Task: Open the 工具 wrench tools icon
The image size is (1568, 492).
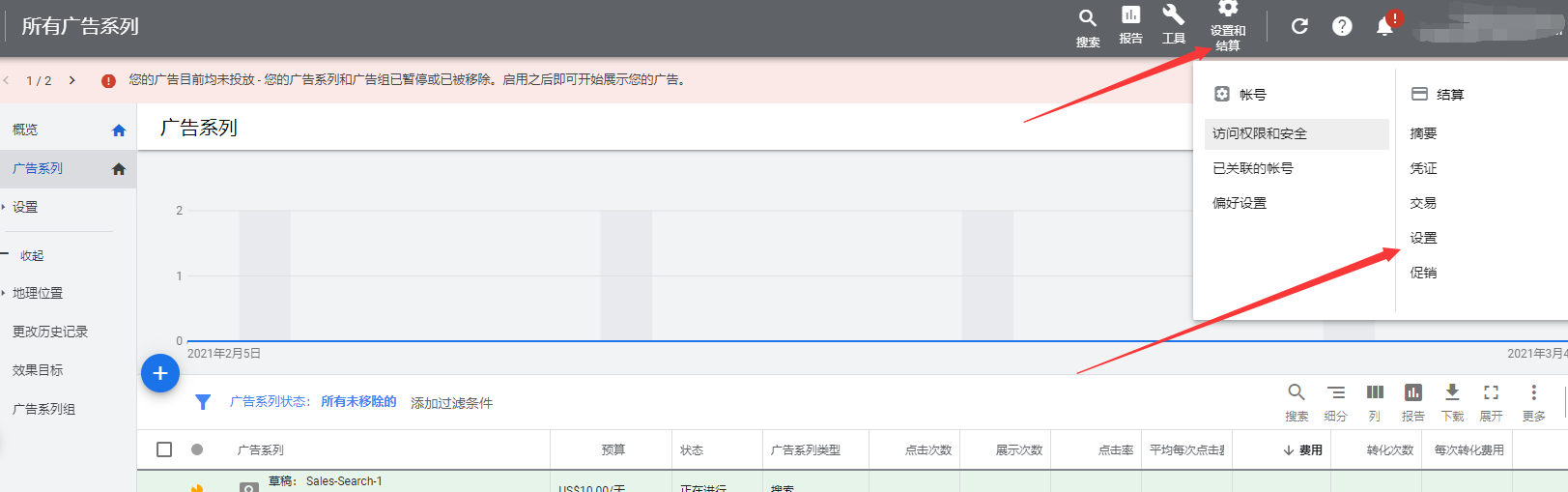Action: [1173, 15]
